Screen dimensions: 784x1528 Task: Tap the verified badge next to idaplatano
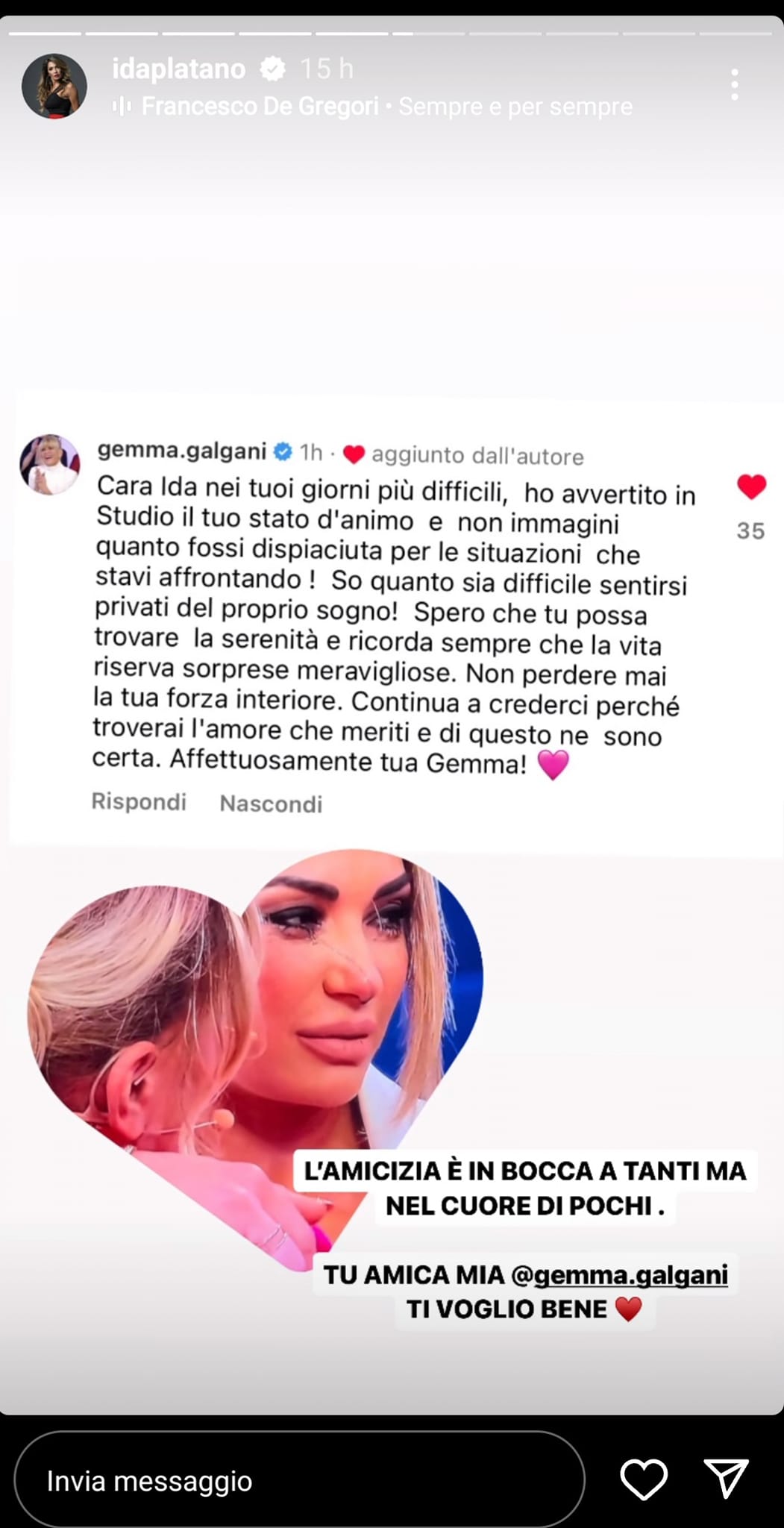click(273, 69)
